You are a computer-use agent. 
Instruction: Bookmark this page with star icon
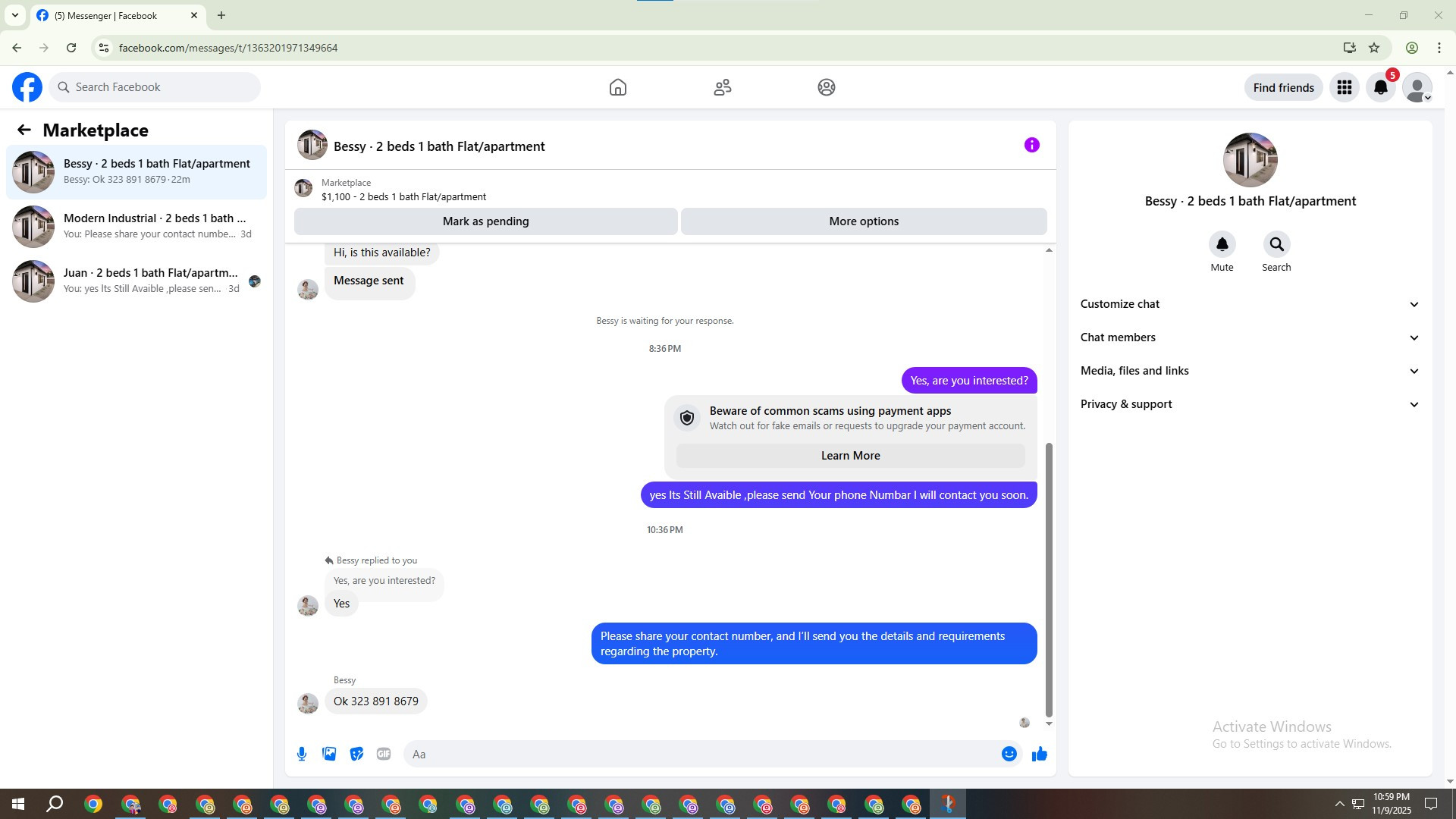(1374, 48)
